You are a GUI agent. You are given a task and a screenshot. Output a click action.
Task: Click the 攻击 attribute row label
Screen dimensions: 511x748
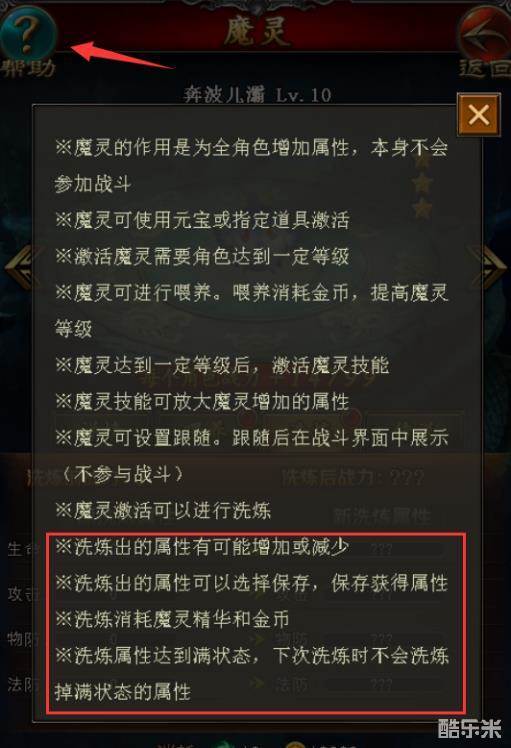[x=20, y=594]
